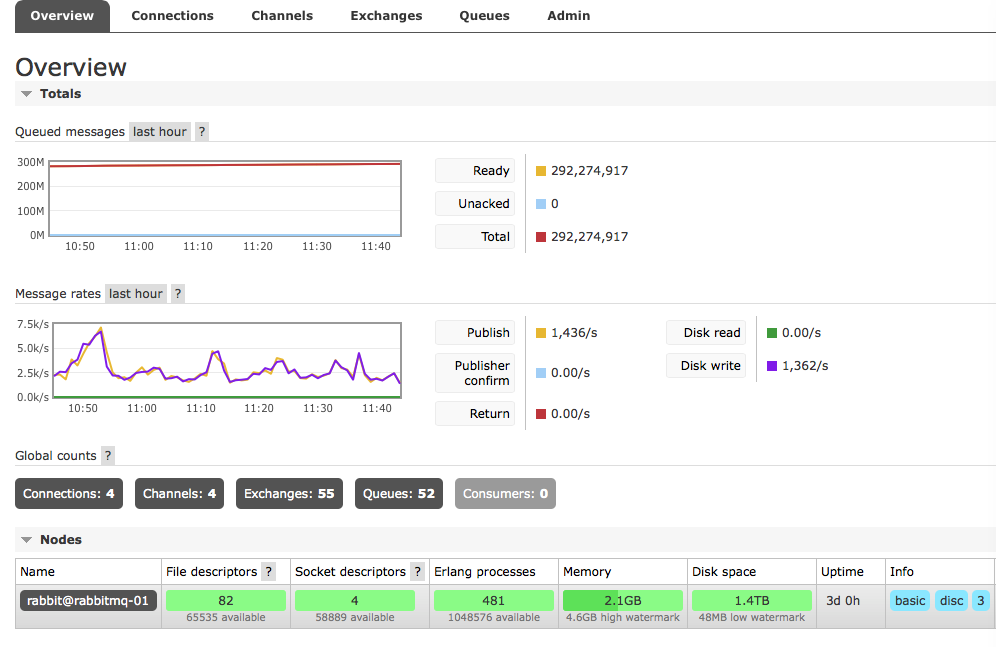This screenshot has width=996, height=647.
Task: Toggle the Disk write series label
Action: click(706, 366)
